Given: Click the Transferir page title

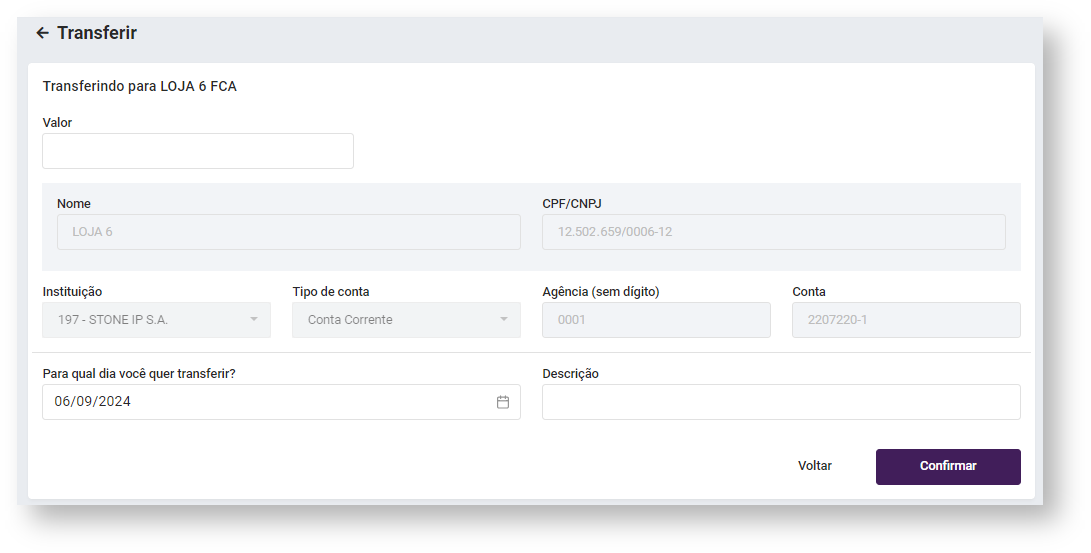Looking at the screenshot, I should pyautogui.click(x=97, y=33).
